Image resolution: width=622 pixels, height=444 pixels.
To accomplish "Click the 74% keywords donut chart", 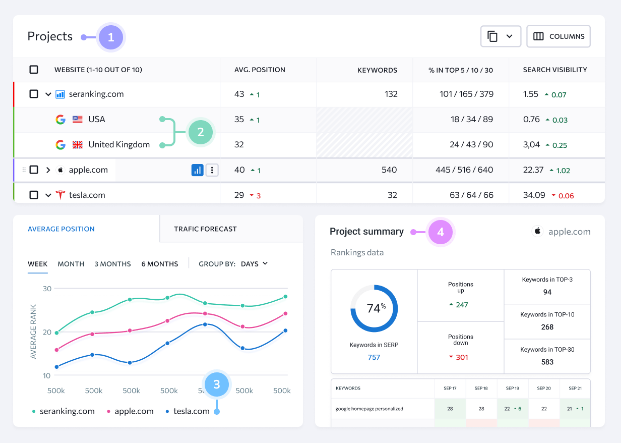I will click(374, 309).
